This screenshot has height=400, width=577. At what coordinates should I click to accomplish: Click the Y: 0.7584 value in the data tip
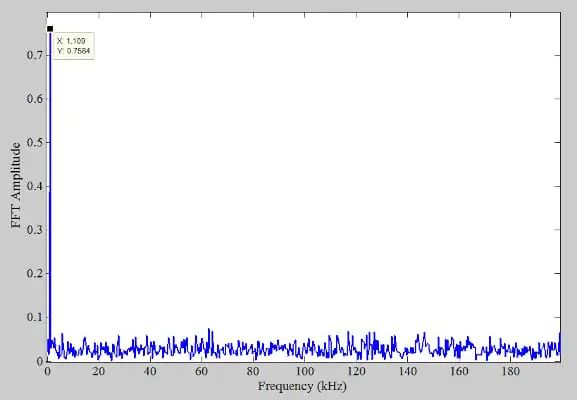click(74, 51)
